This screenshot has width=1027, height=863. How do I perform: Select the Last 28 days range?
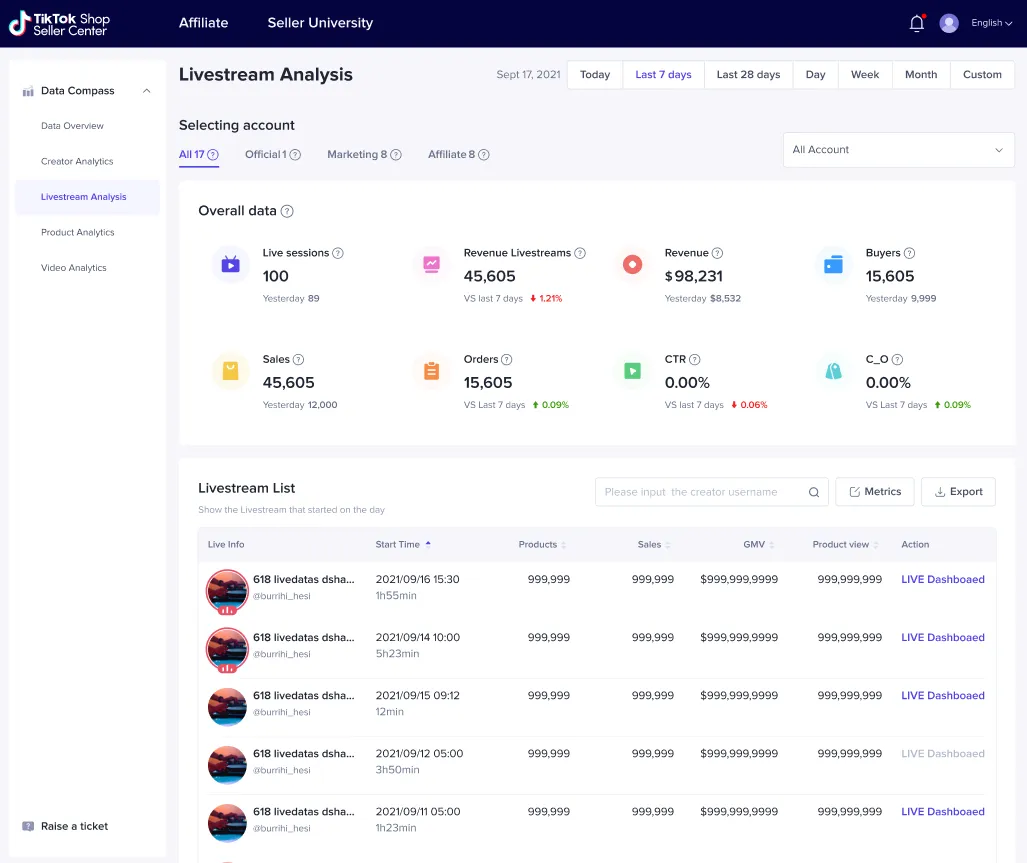point(748,75)
